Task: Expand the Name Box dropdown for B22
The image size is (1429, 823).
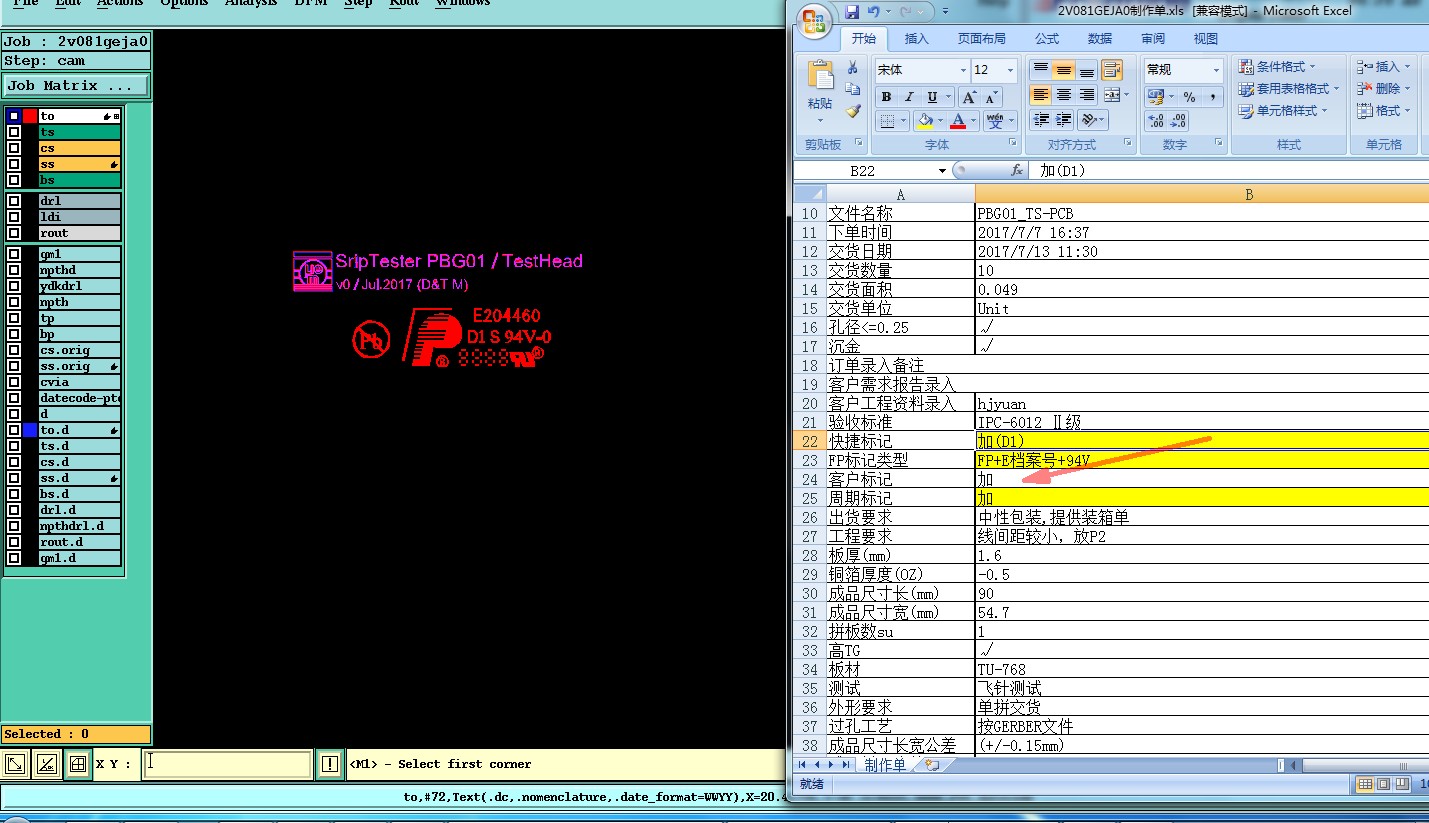Action: 942,171
